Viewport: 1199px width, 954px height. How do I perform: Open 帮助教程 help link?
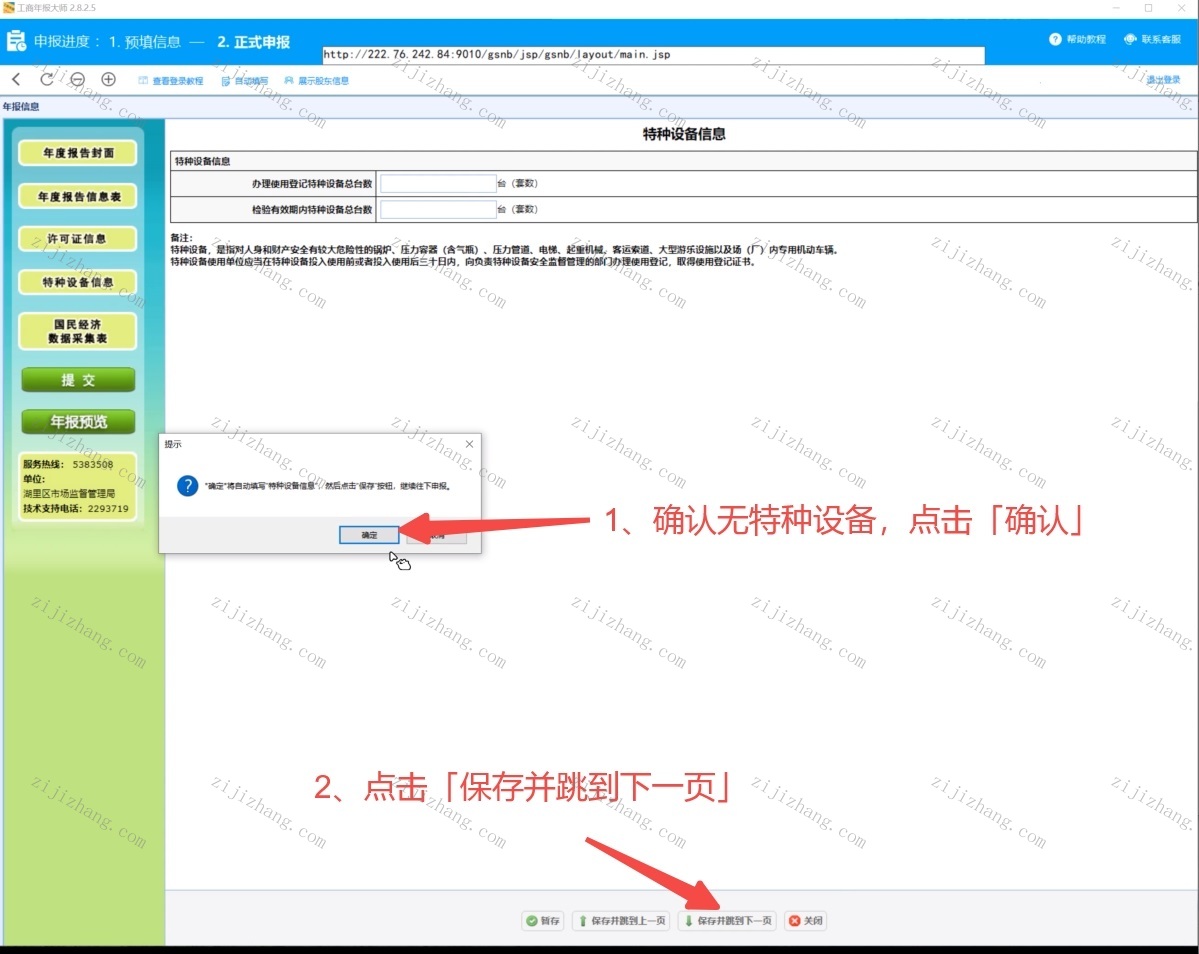[x=1077, y=39]
